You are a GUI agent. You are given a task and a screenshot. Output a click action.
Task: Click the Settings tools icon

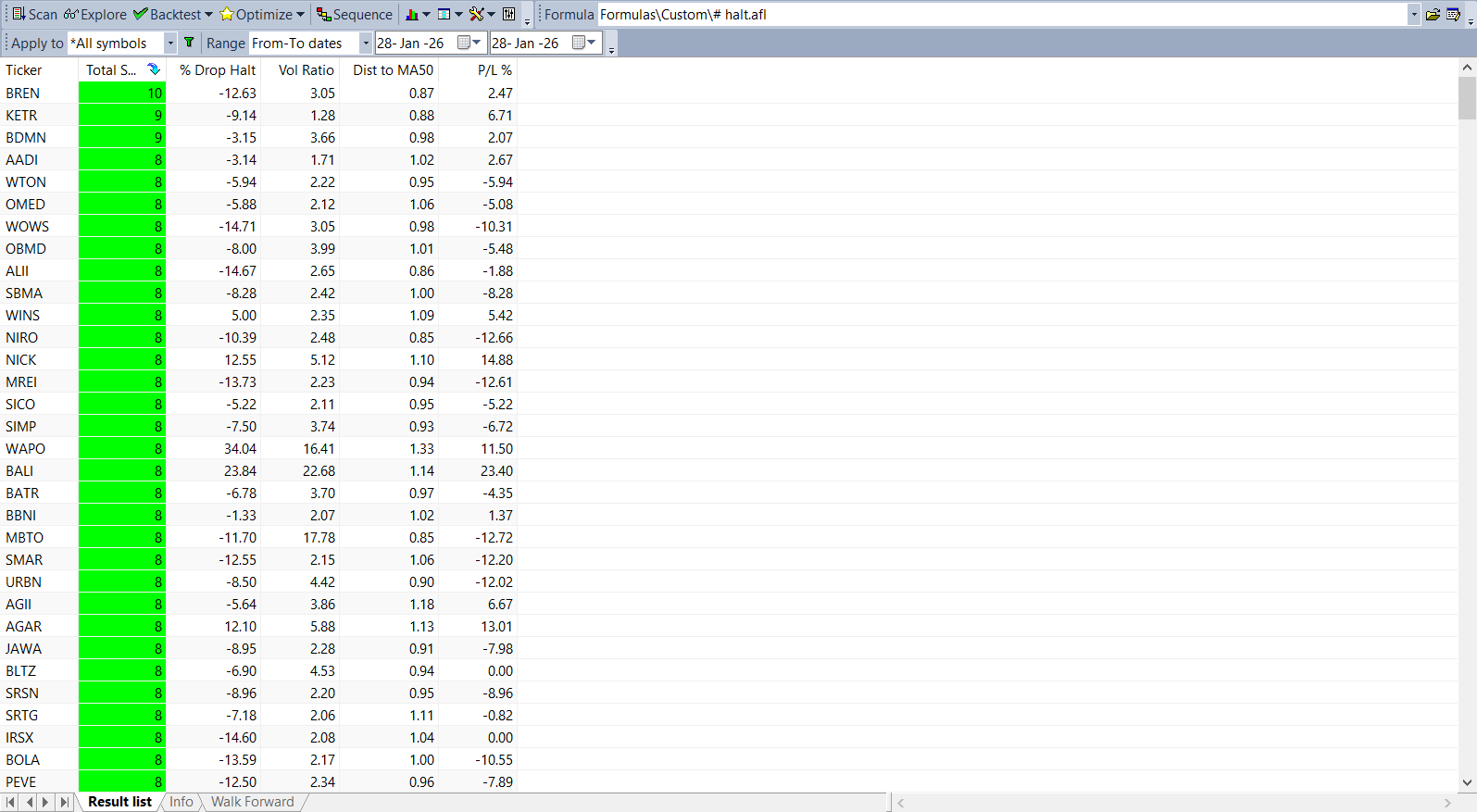tap(476, 15)
